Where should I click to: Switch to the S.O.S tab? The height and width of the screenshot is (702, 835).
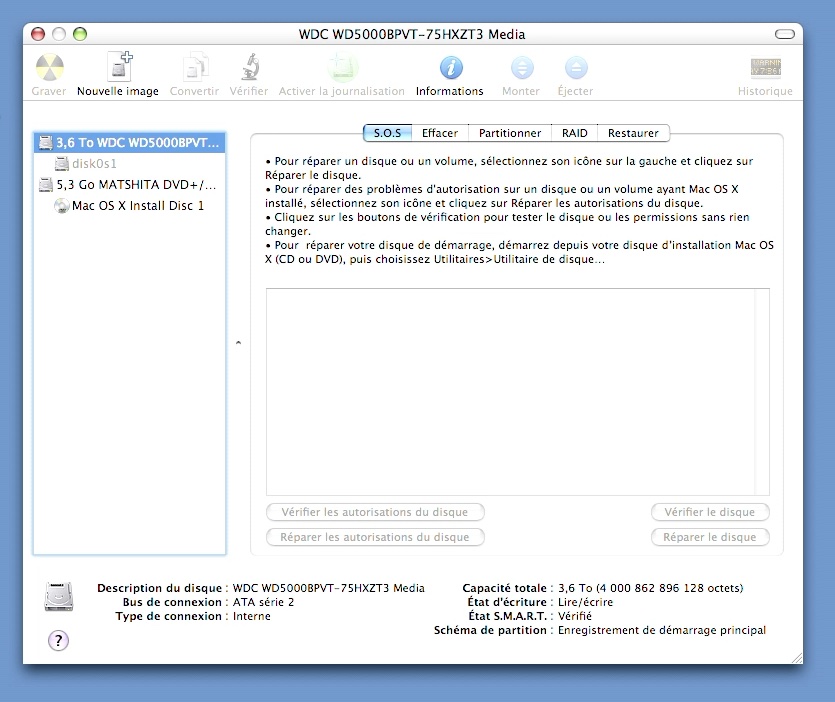387,133
